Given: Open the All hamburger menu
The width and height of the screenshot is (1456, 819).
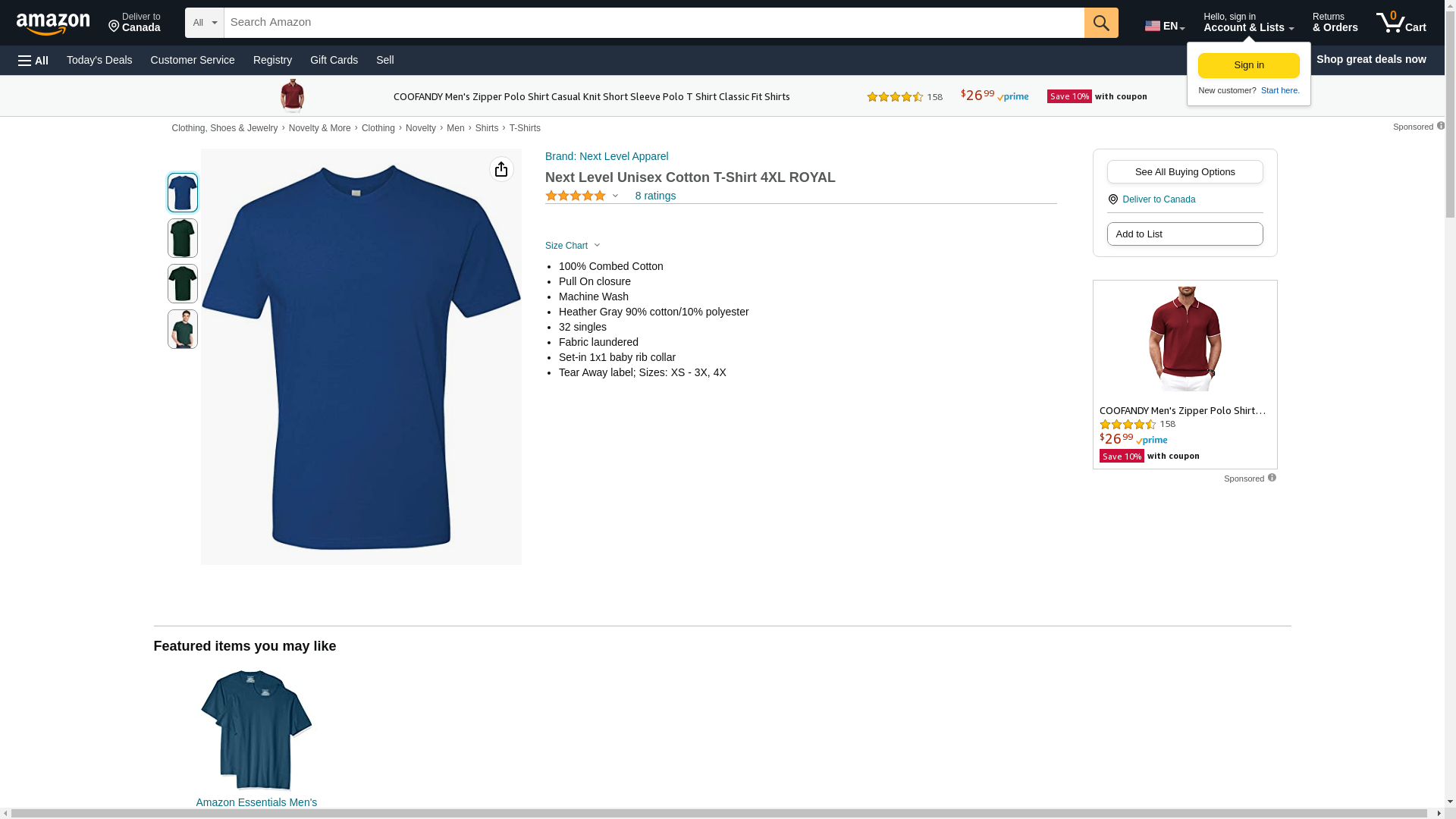Looking at the screenshot, I should (33, 60).
